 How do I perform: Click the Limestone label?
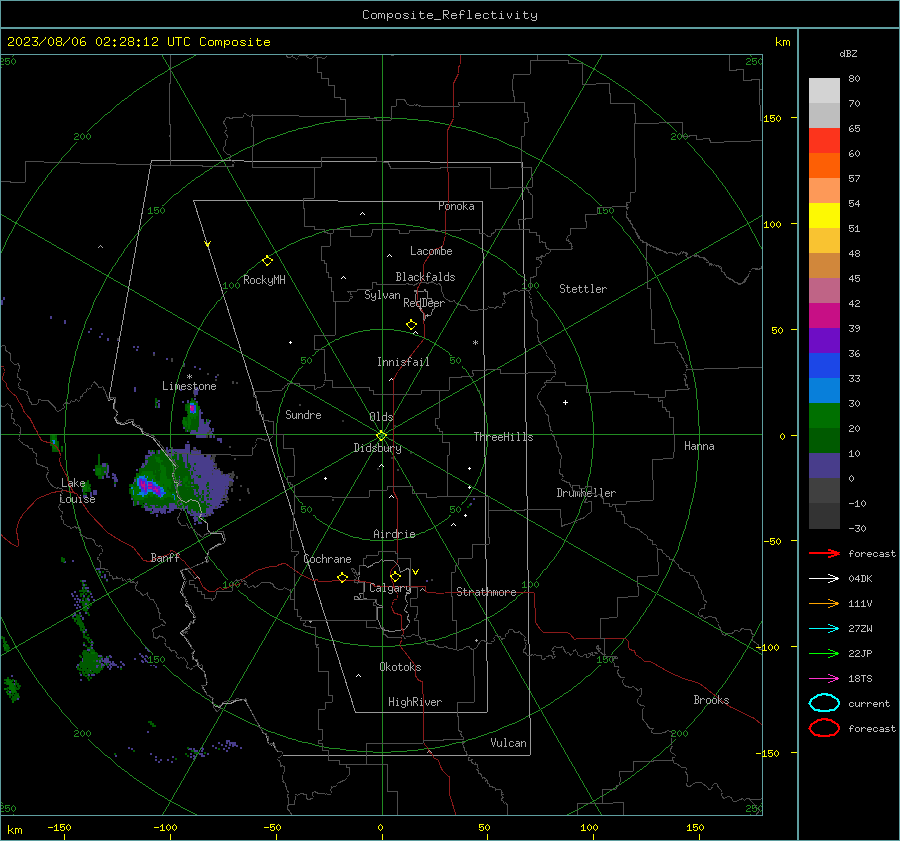point(189,386)
